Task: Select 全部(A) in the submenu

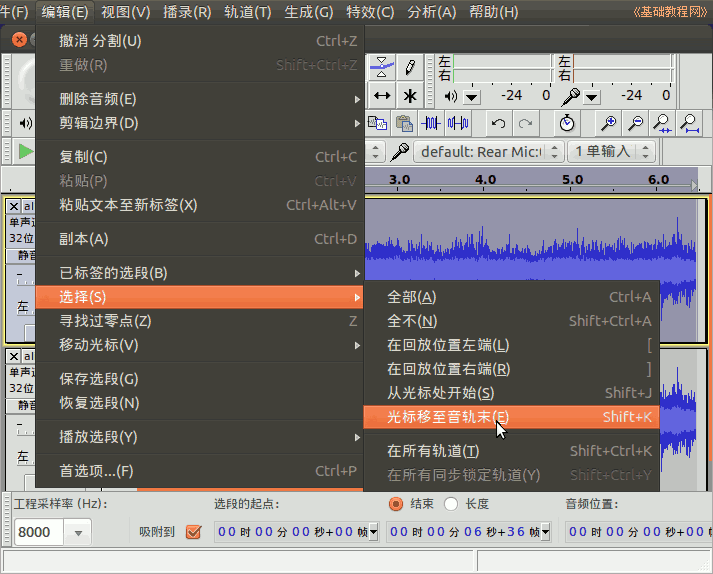Action: click(512, 297)
